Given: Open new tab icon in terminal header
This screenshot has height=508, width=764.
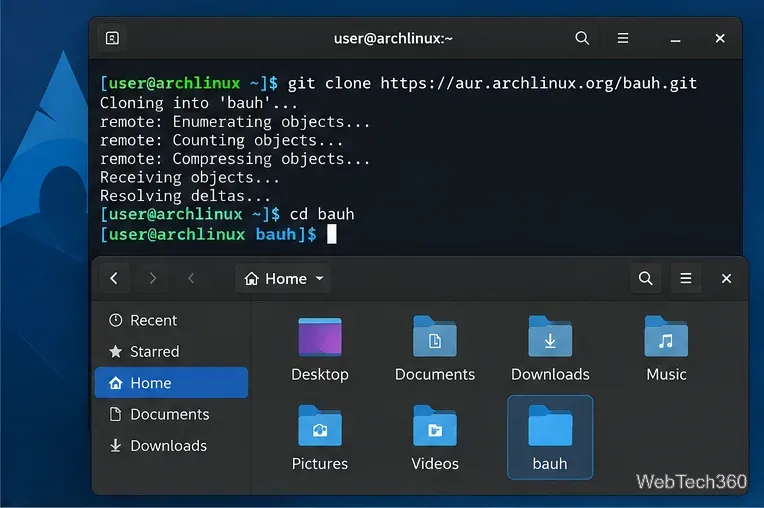Looking at the screenshot, I should [113, 38].
